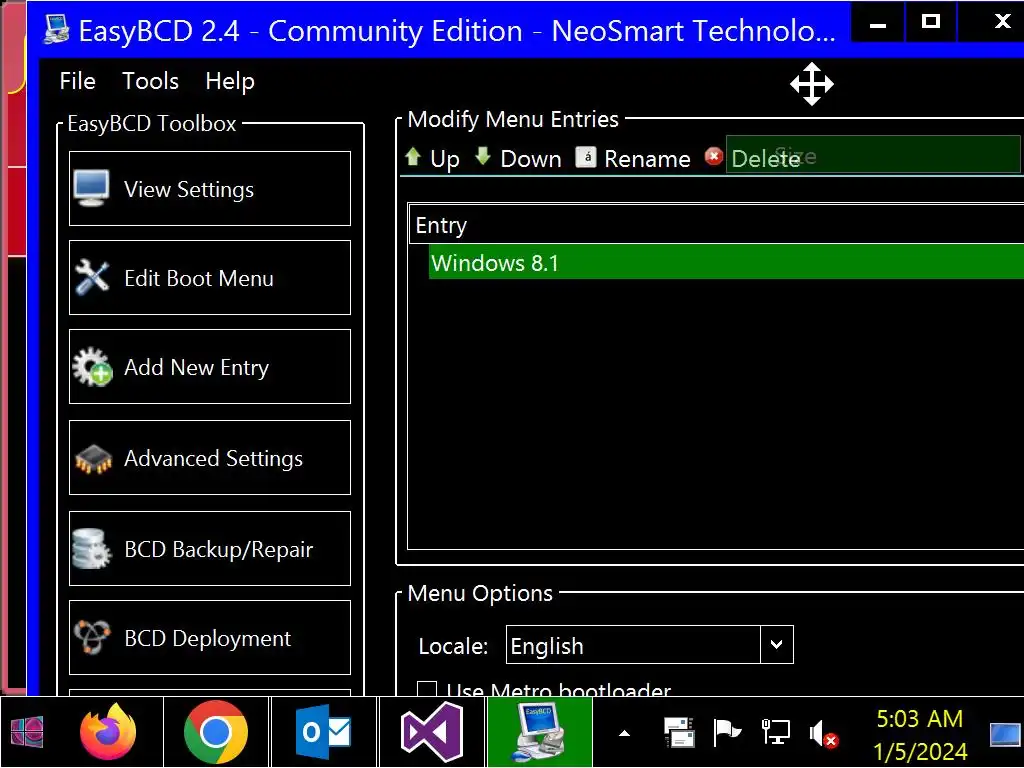Image resolution: width=1024 pixels, height=768 pixels.
Task: Click the Entry column header
Action: click(716, 225)
